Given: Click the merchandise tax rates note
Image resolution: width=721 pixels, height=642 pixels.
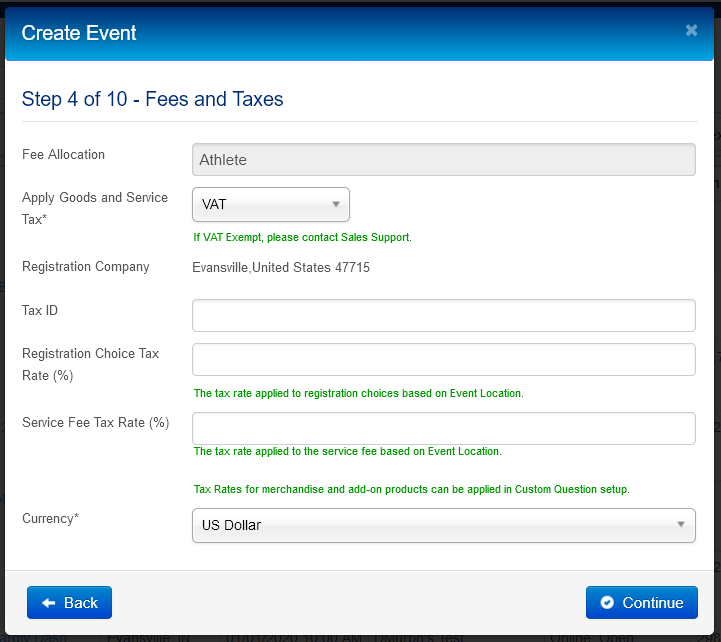Looking at the screenshot, I should point(412,489).
